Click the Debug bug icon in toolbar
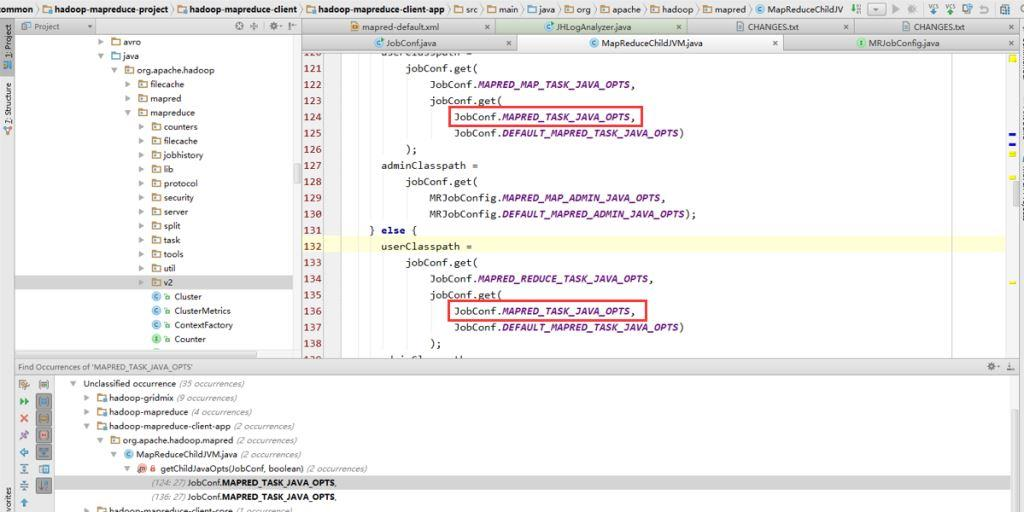 click(x=912, y=9)
